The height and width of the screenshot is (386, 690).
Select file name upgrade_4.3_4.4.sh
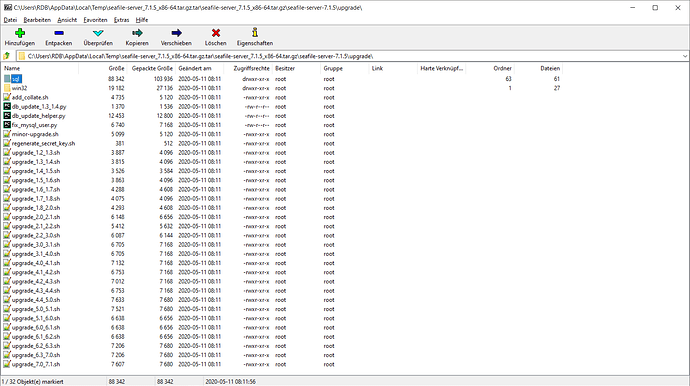click(x=36, y=290)
